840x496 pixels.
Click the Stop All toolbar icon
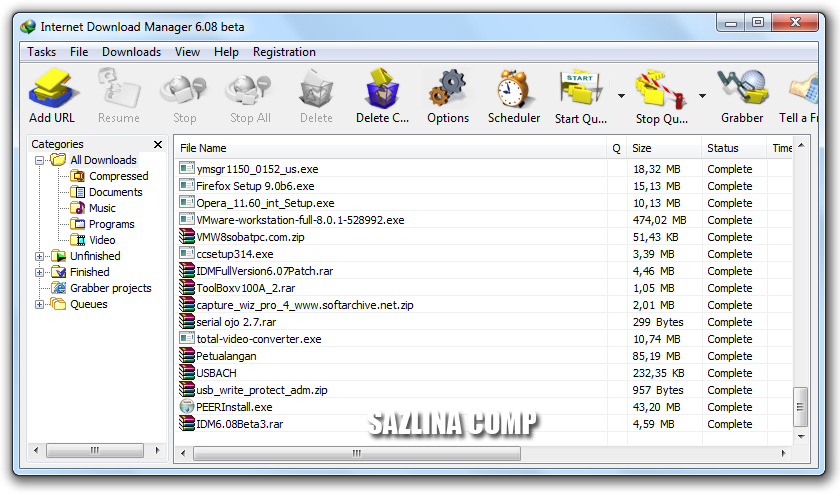[249, 89]
